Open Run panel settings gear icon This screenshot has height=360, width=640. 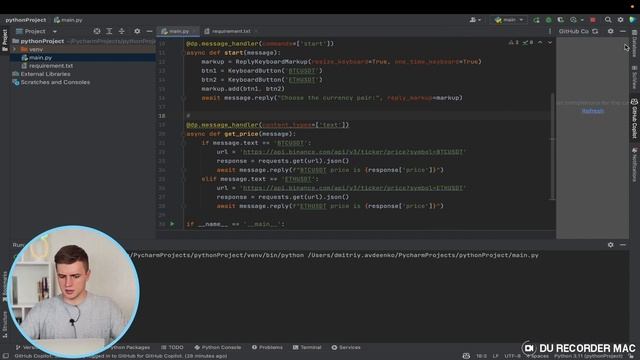click(x=610, y=245)
